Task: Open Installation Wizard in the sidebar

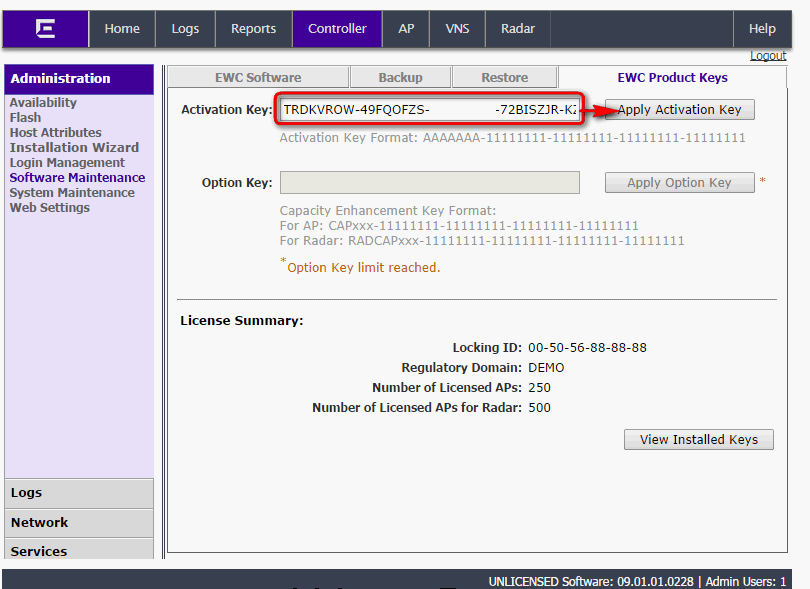Action: 74,147
